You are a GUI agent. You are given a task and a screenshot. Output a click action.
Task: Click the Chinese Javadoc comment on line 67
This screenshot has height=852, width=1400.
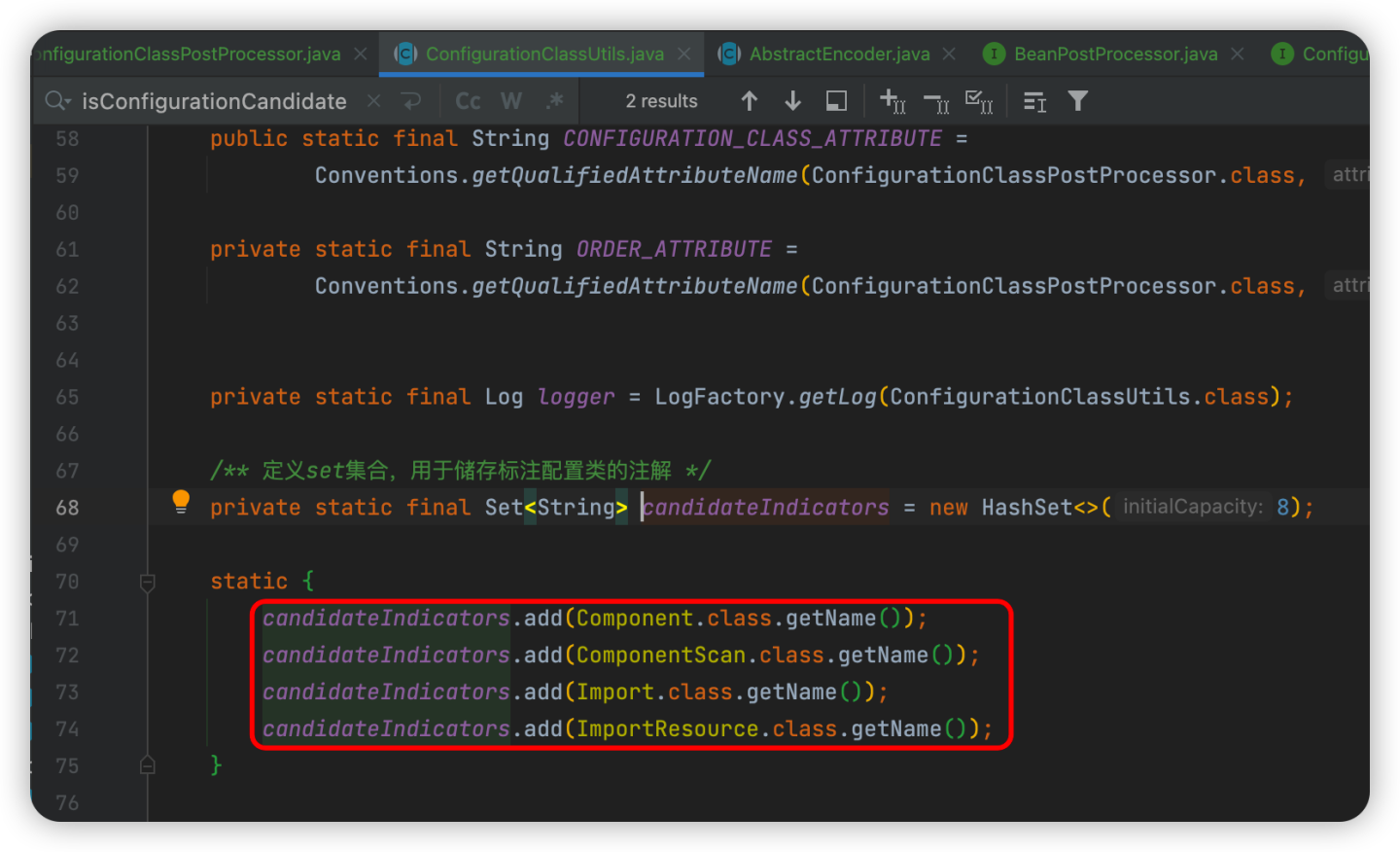(x=460, y=471)
